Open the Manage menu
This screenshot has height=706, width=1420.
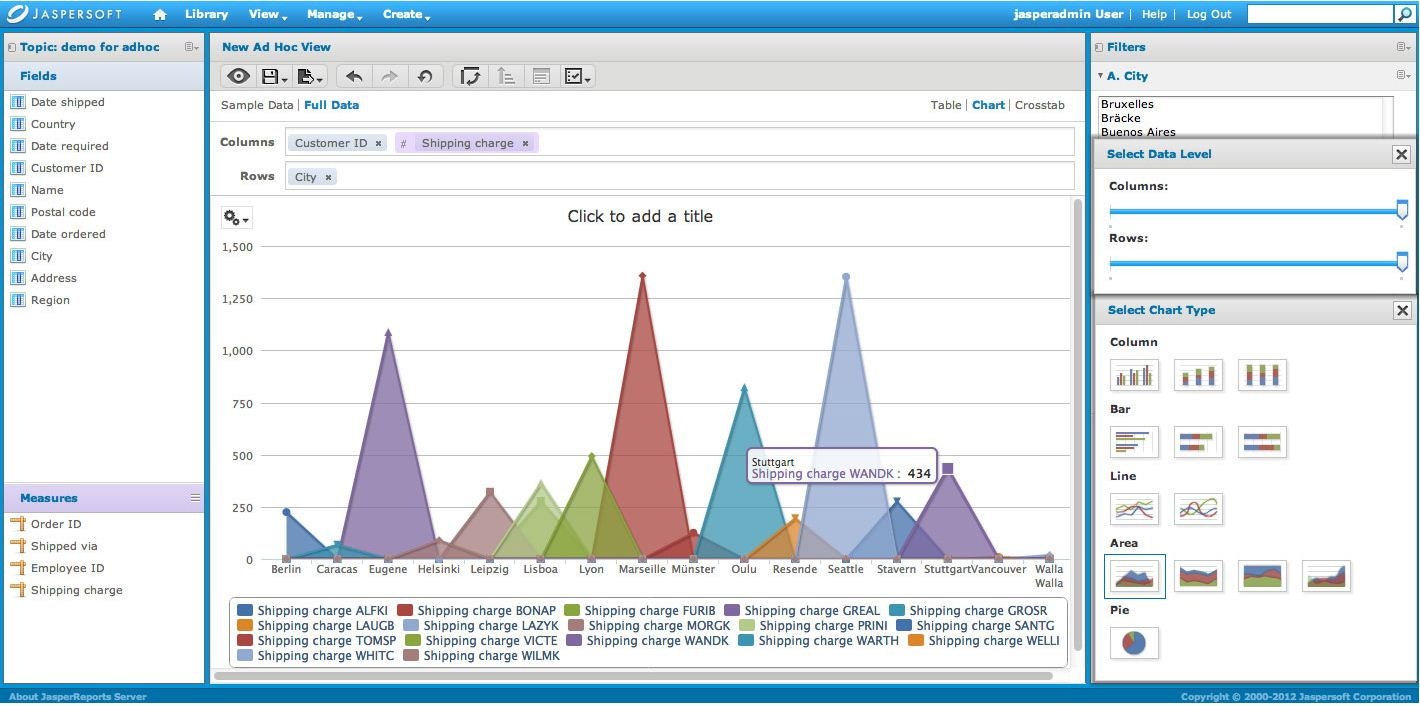(x=334, y=14)
